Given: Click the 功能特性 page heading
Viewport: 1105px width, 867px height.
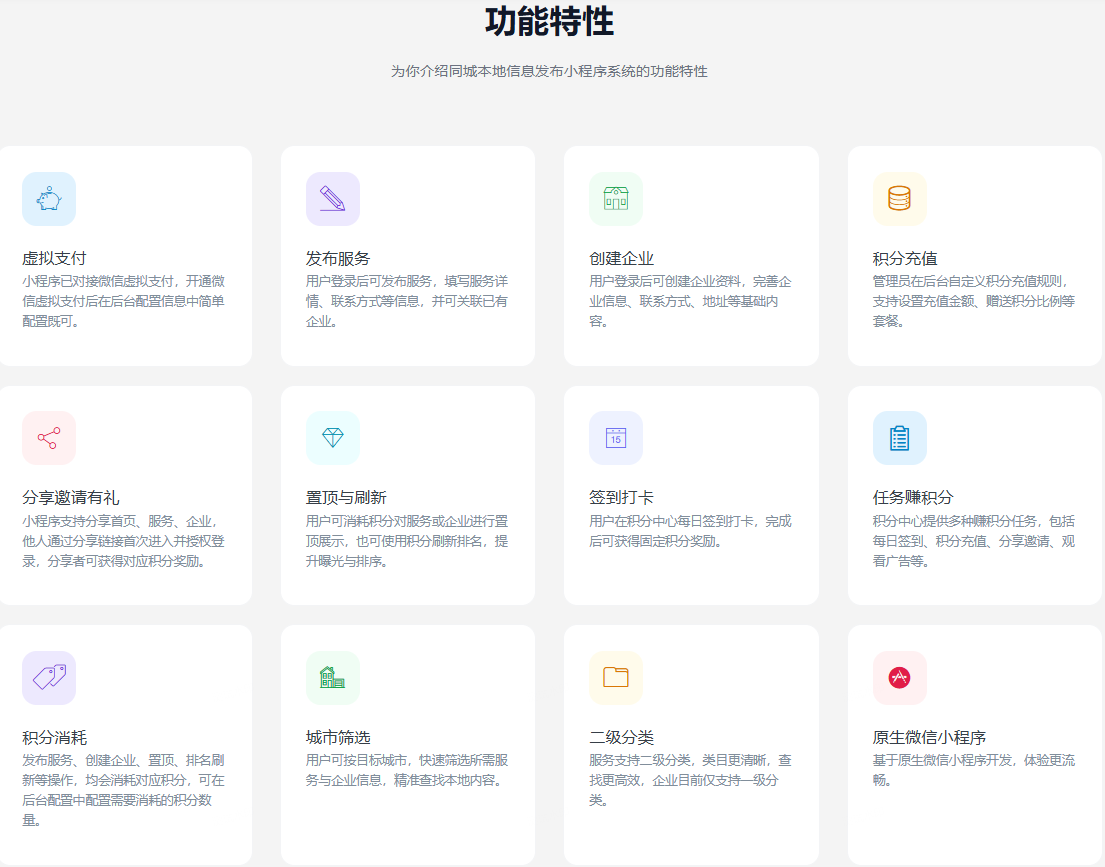Looking at the screenshot, I should 550,21.
